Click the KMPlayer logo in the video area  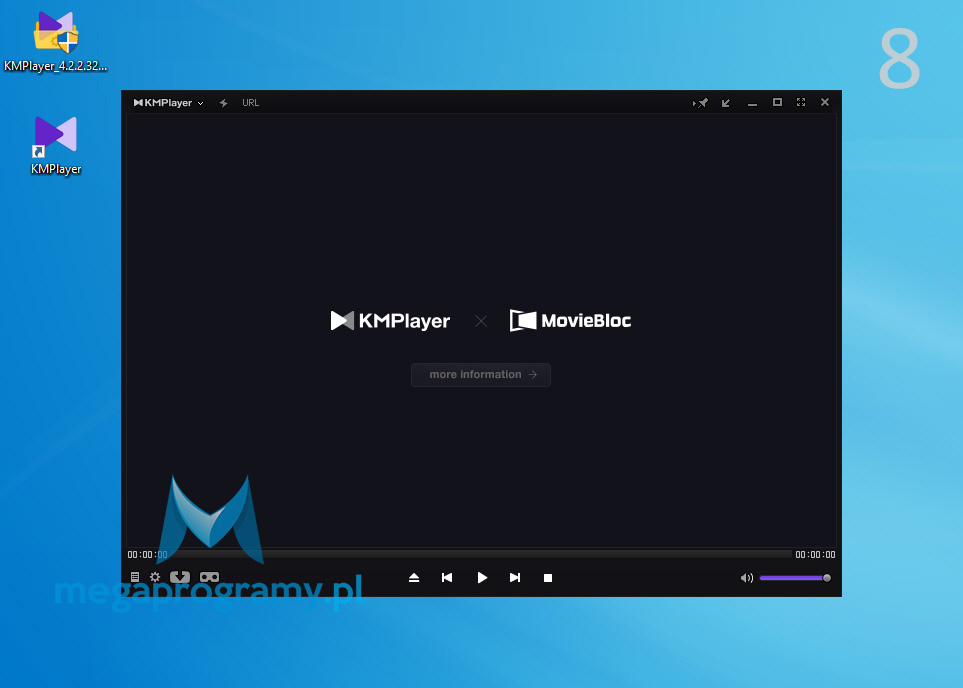(390, 321)
